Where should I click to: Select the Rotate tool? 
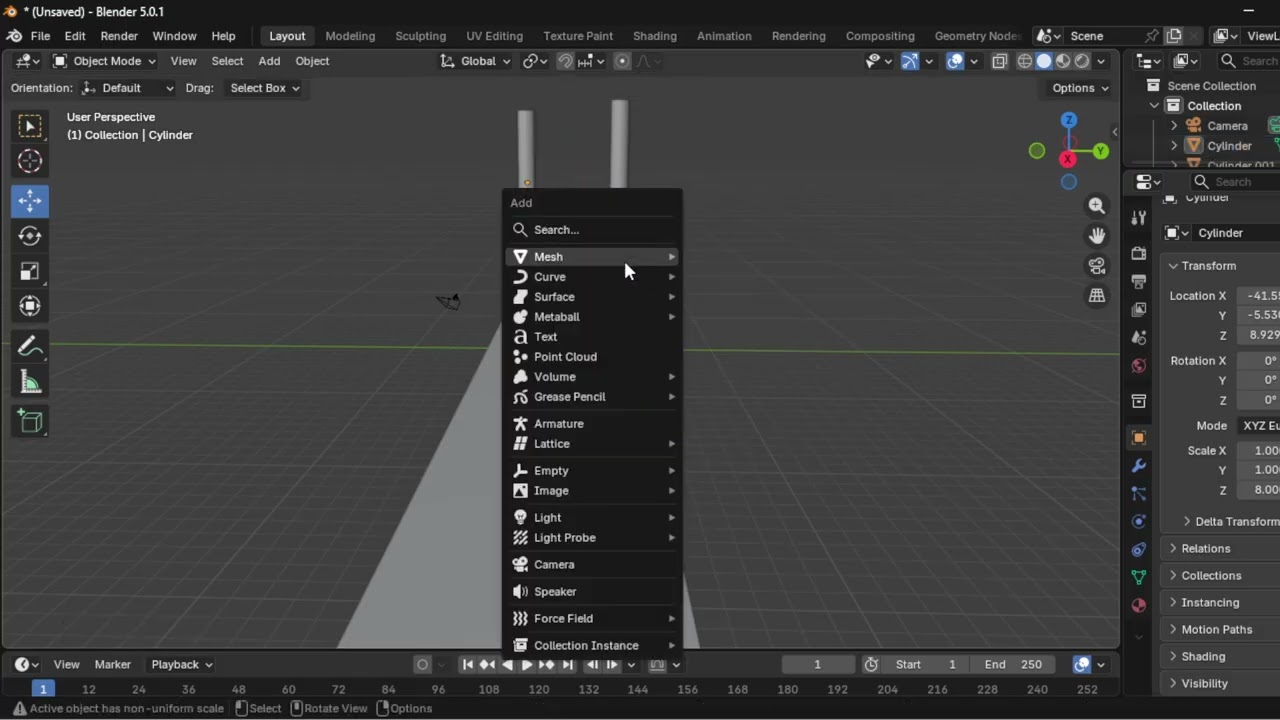point(30,236)
